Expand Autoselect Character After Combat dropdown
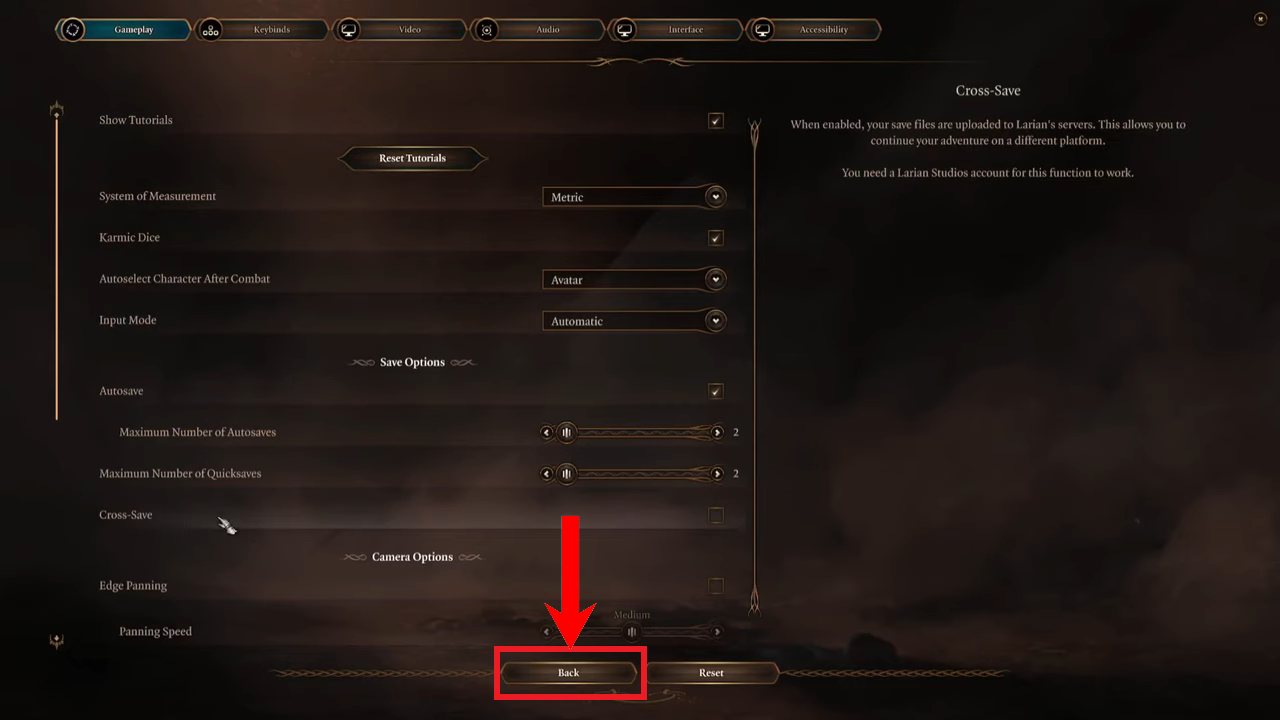Viewport: 1280px width, 720px height. point(634,280)
